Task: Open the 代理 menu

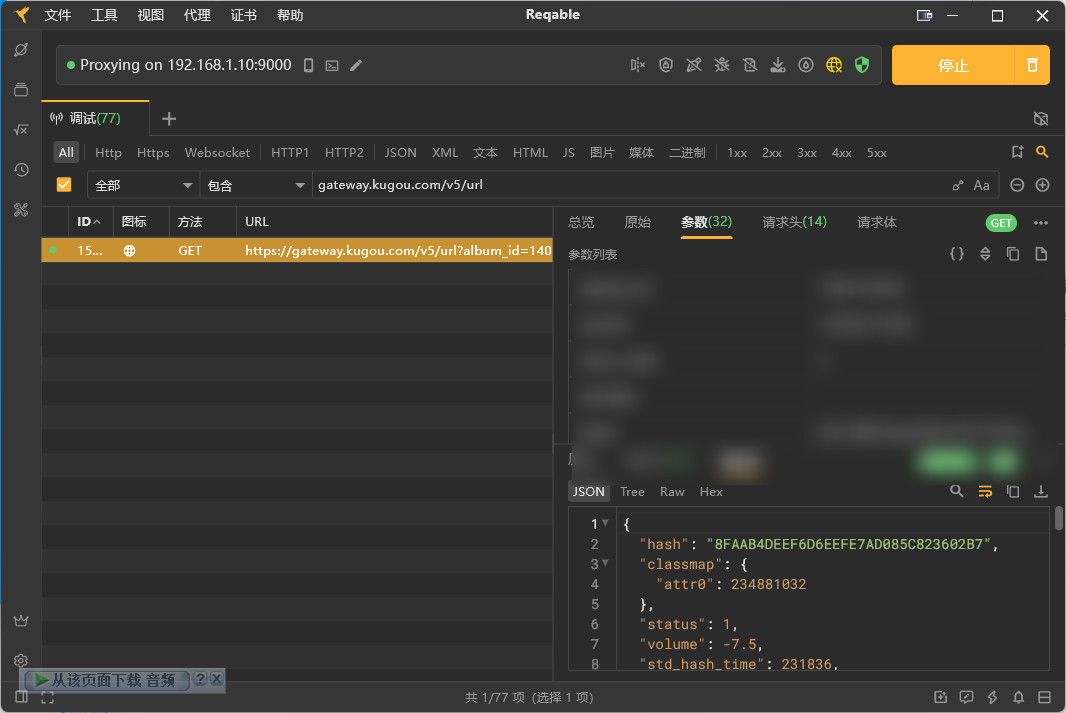Action: pos(197,15)
